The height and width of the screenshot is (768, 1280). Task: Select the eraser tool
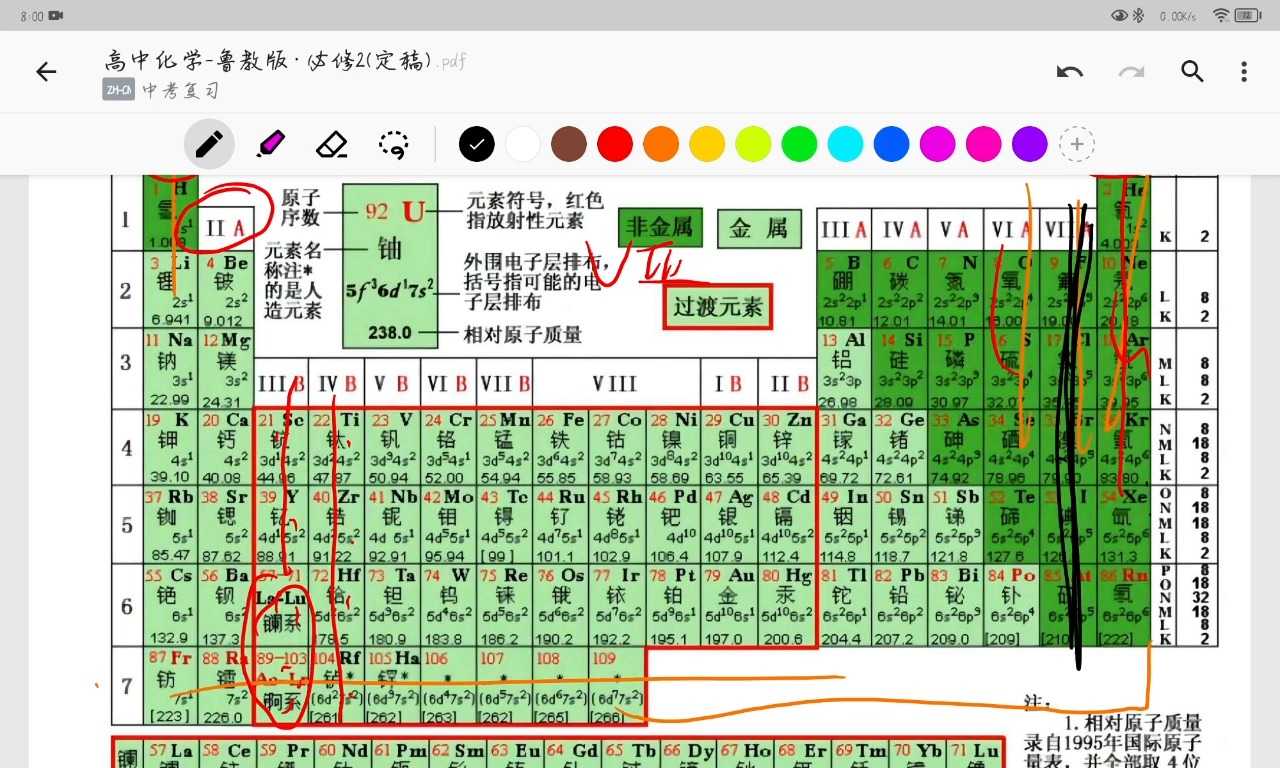click(331, 144)
